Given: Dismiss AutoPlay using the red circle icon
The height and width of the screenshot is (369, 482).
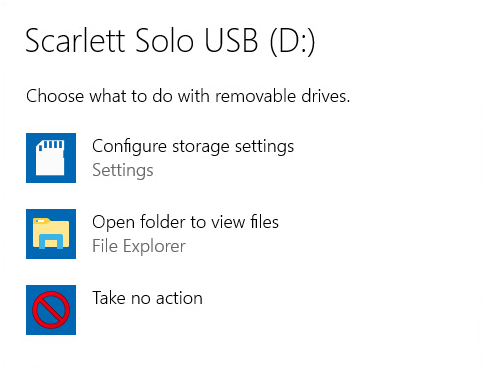Looking at the screenshot, I should 51,310.
